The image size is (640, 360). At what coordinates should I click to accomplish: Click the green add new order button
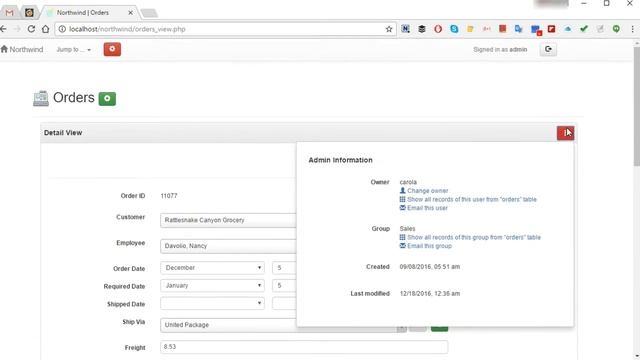107,98
